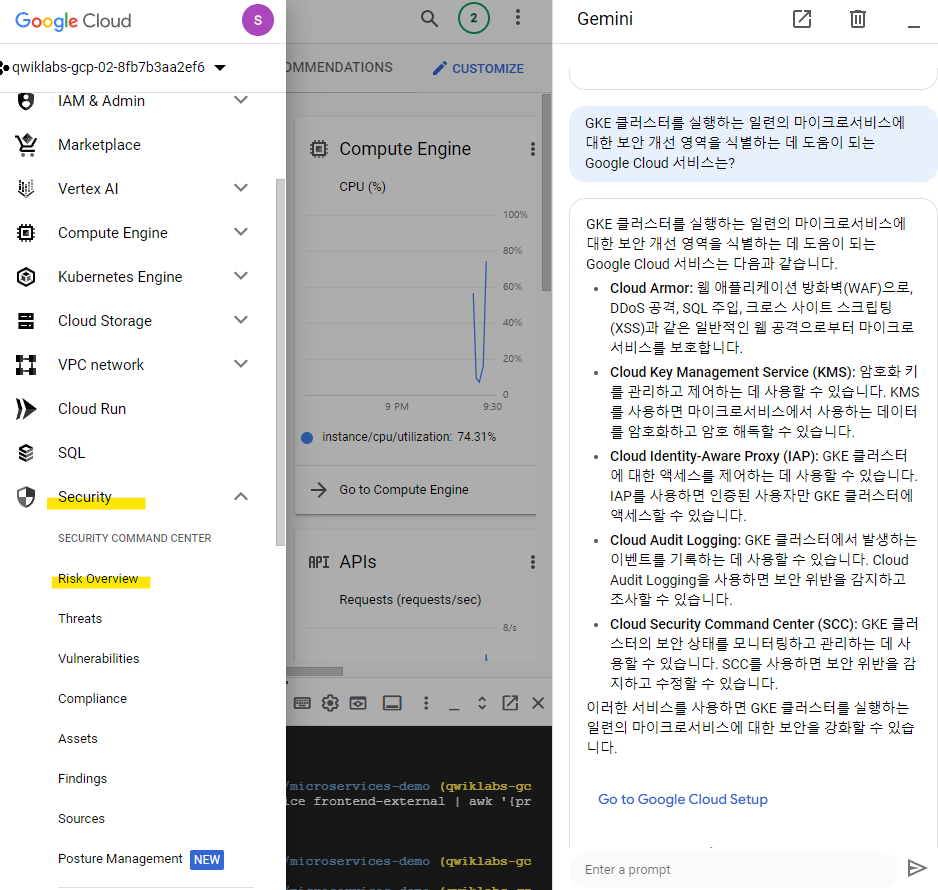
Task: Click the CUSTOMIZE button
Action: (478, 68)
